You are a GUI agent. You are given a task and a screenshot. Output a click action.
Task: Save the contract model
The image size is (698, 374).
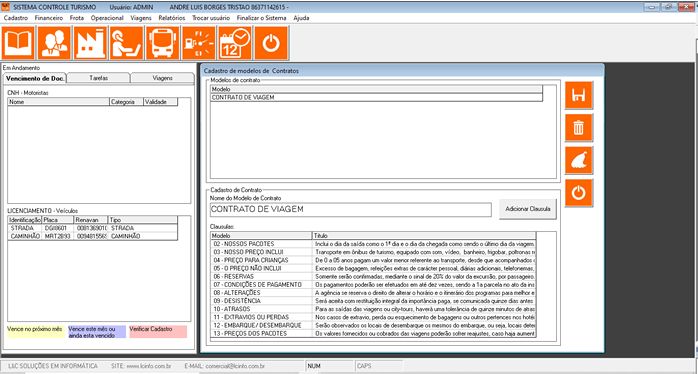tap(579, 95)
